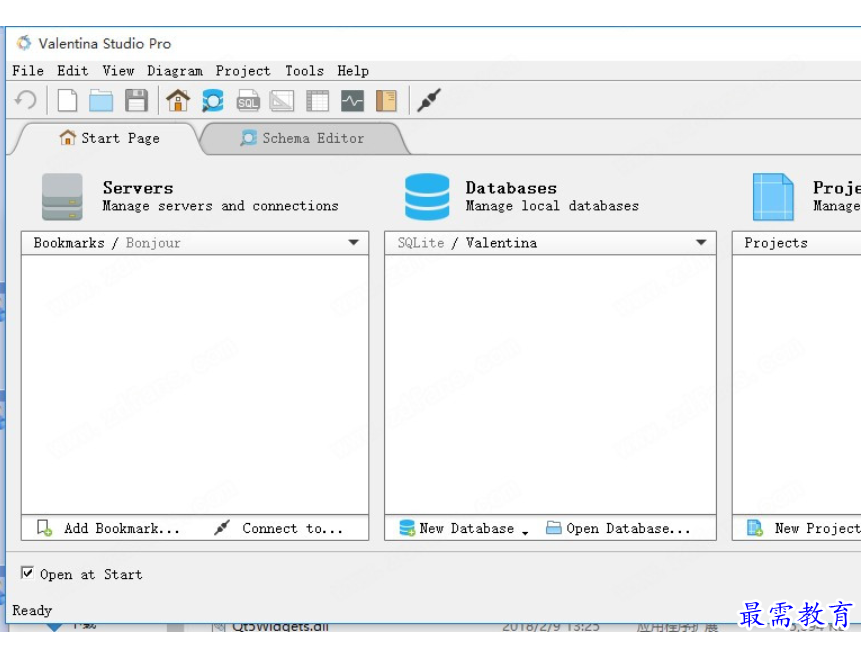861x646 pixels.
Task: Toggle the Open at Start checkbox
Action: coord(27,573)
